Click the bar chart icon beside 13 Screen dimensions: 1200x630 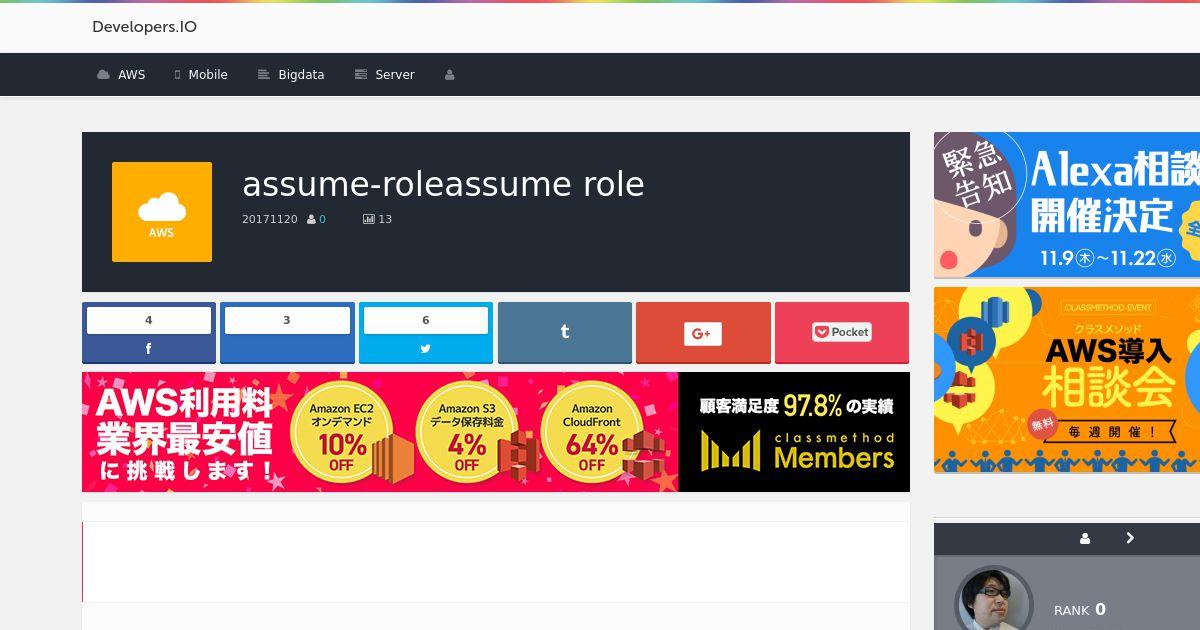369,219
